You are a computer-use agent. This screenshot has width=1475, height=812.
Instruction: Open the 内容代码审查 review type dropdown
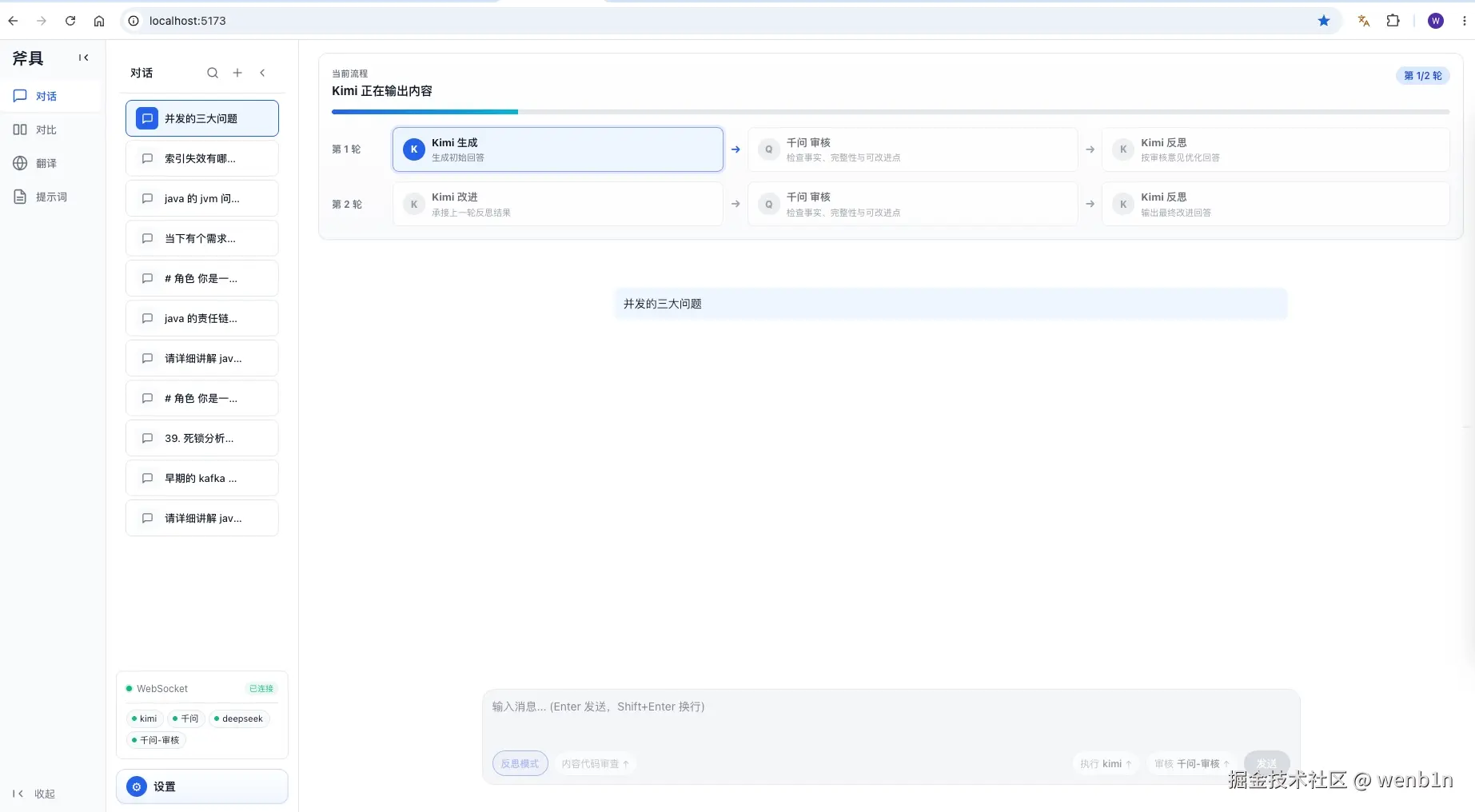tap(595, 764)
